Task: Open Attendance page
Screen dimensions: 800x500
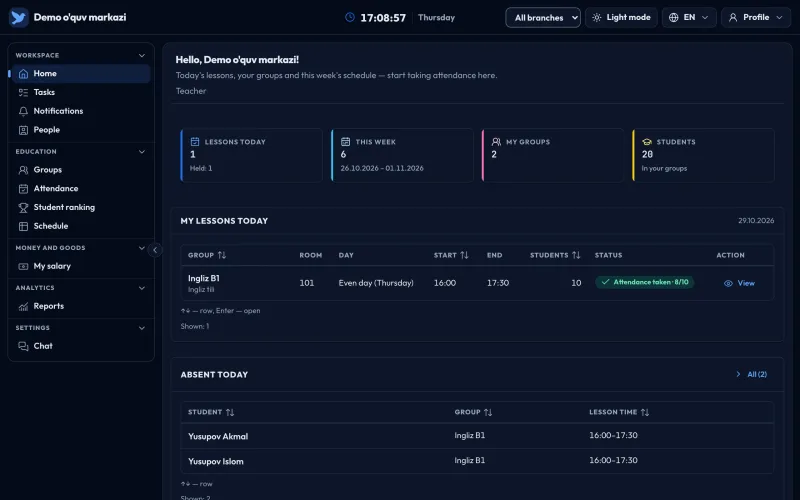Action: [81, 189]
